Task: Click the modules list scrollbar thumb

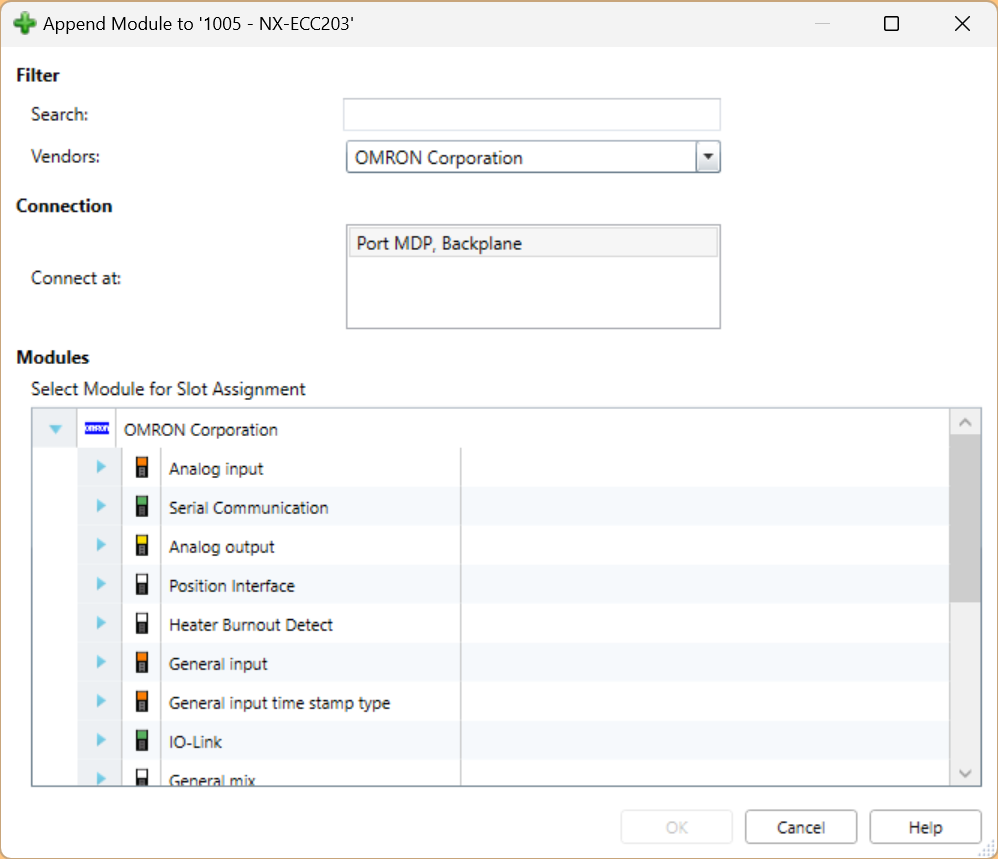Action: coord(965,519)
